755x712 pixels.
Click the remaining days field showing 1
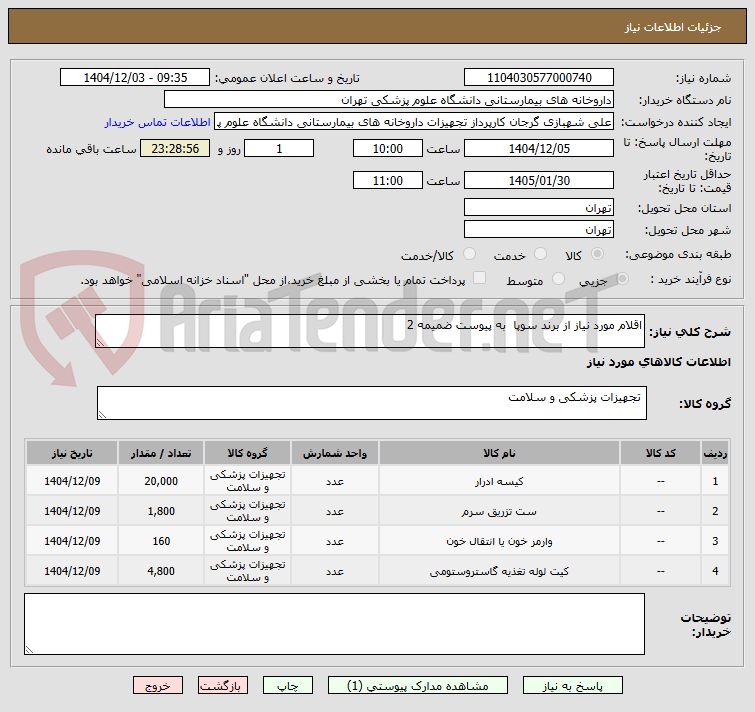point(279,149)
